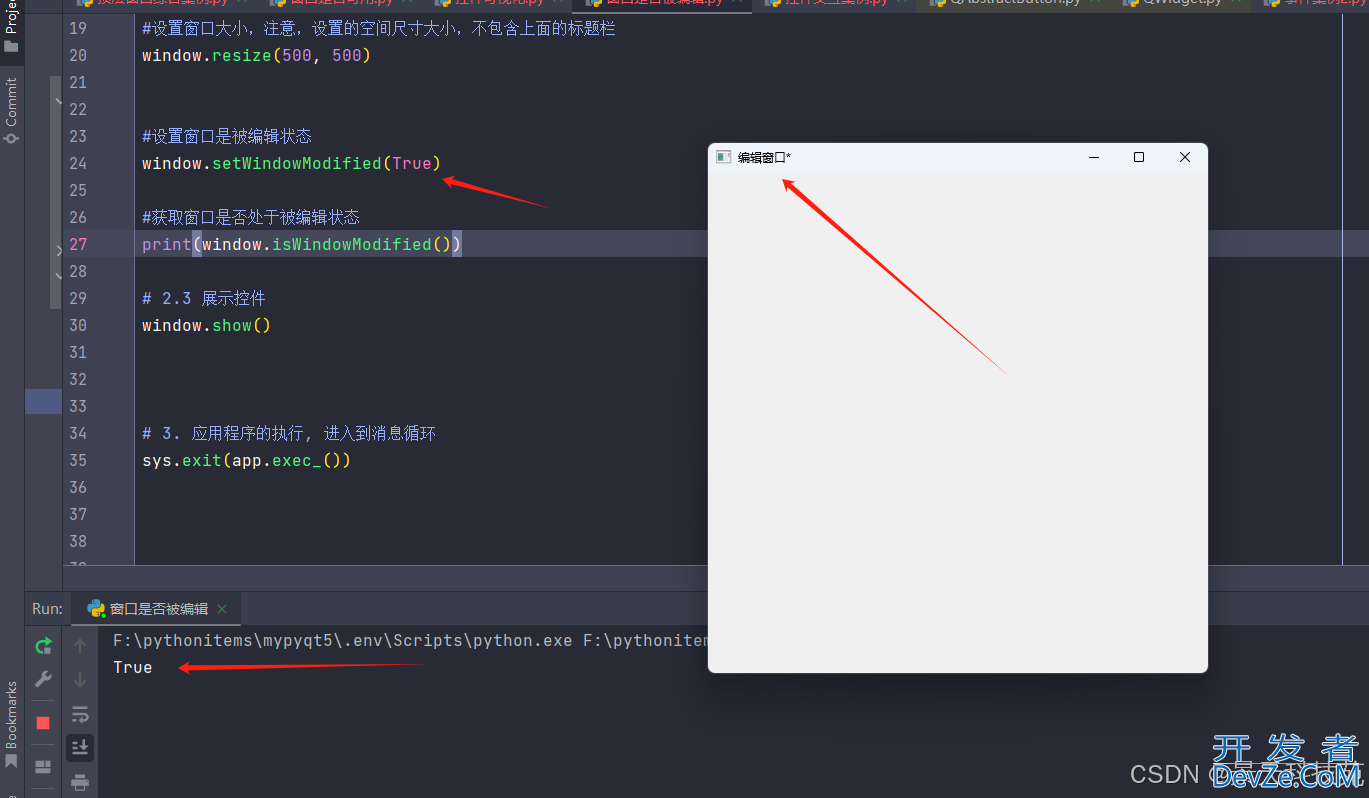
Task: Close the 编辑窗口 window
Action: pos(1185,157)
